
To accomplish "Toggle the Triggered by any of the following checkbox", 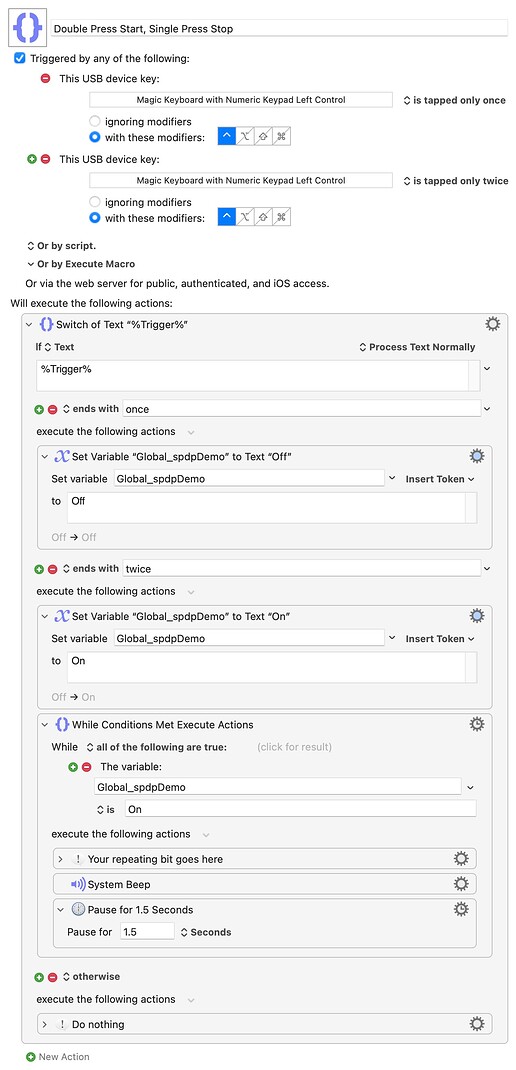I will pyautogui.click(x=20, y=59).
